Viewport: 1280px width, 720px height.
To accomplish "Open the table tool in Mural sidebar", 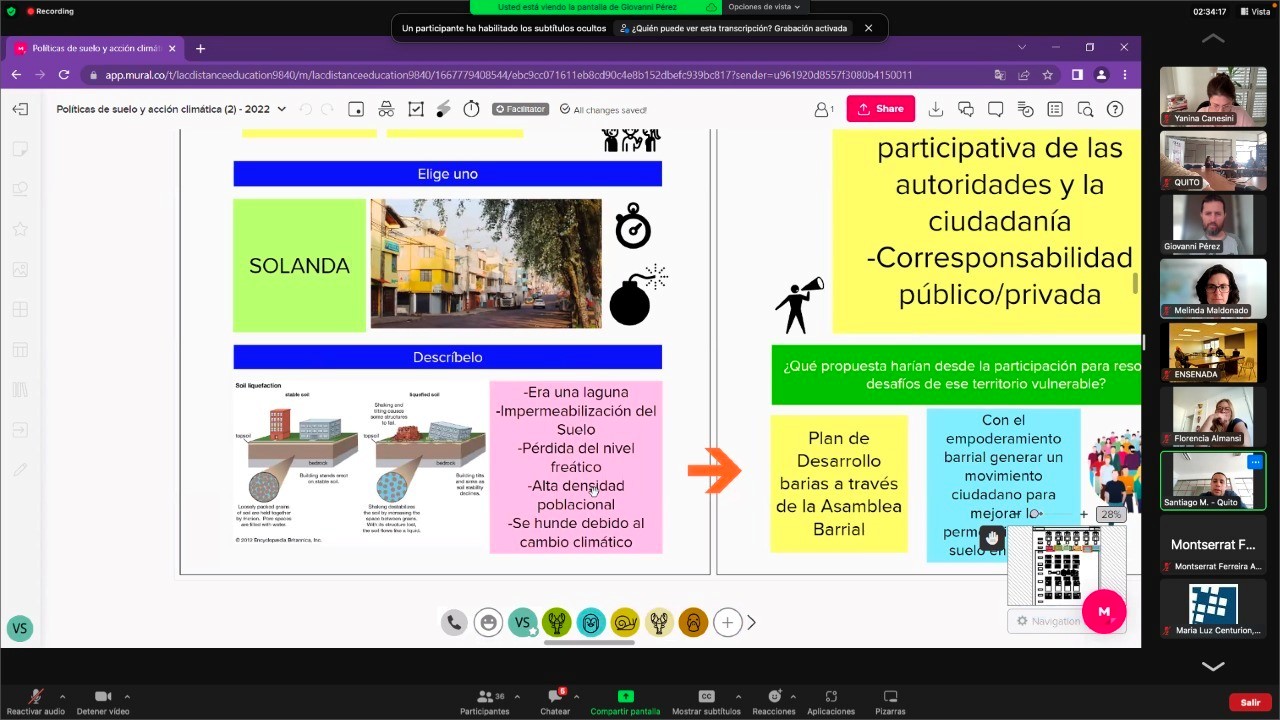I will (20, 350).
